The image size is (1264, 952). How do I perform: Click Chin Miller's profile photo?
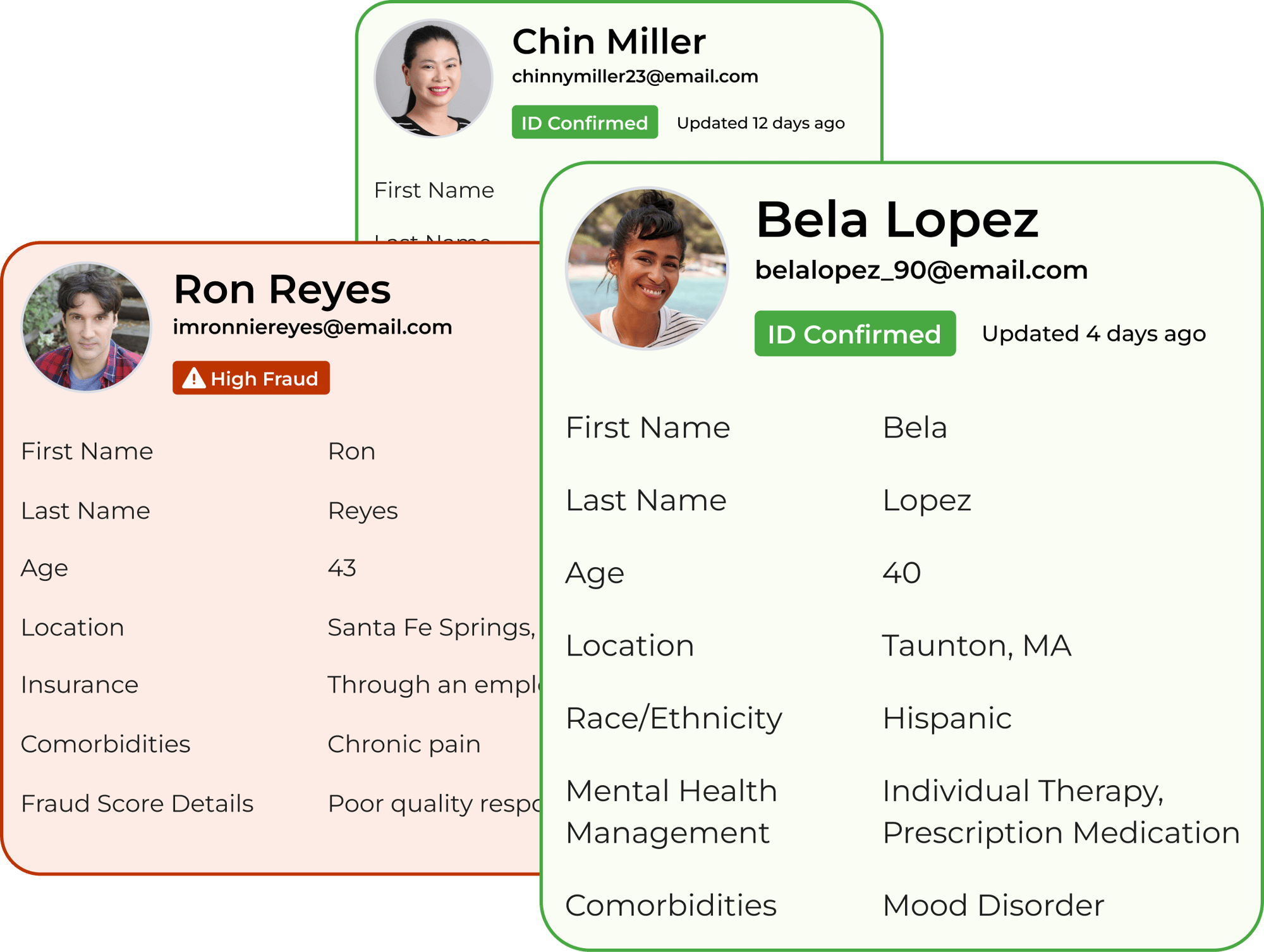point(434,78)
